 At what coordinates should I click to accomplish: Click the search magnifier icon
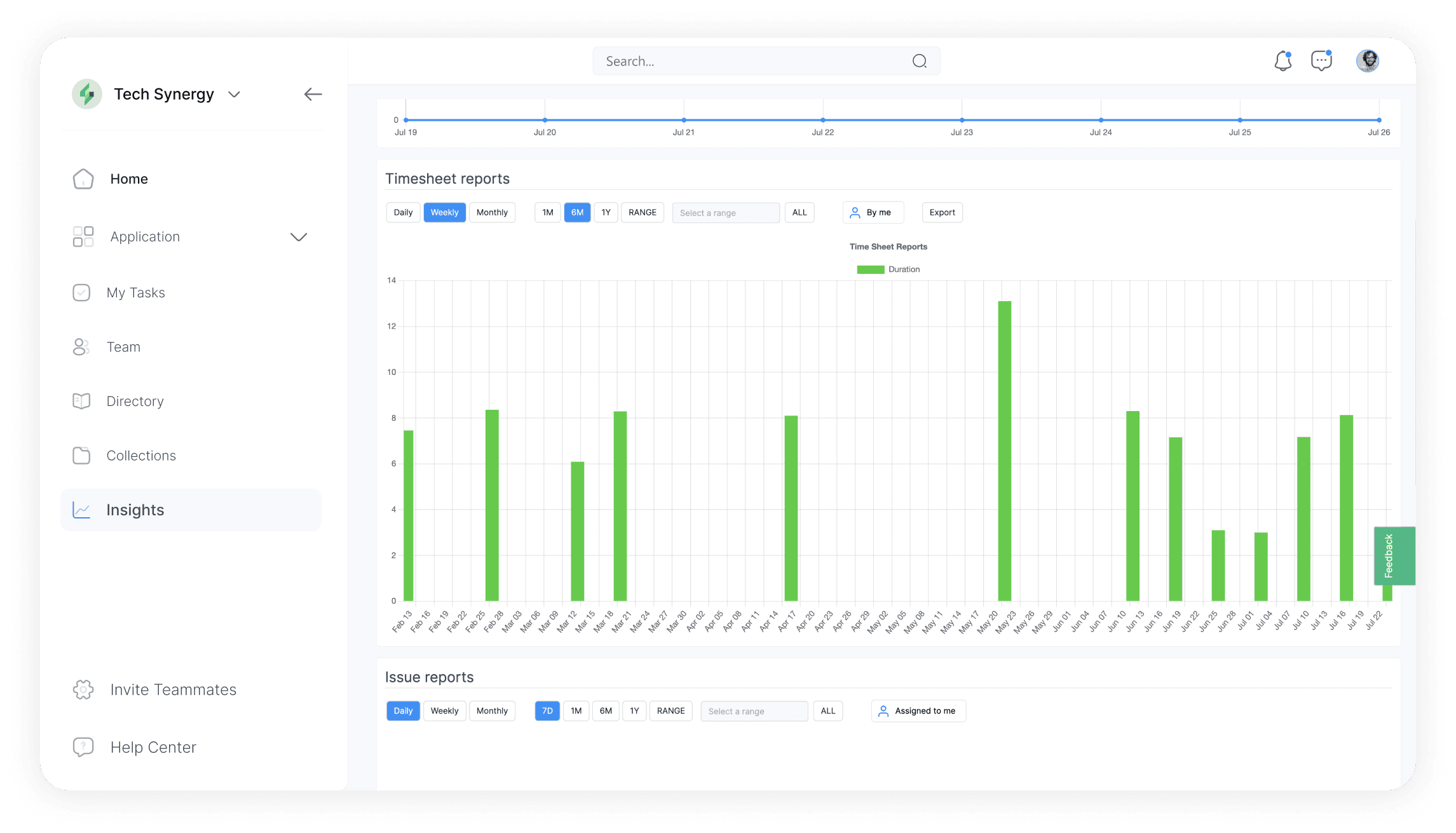(919, 61)
